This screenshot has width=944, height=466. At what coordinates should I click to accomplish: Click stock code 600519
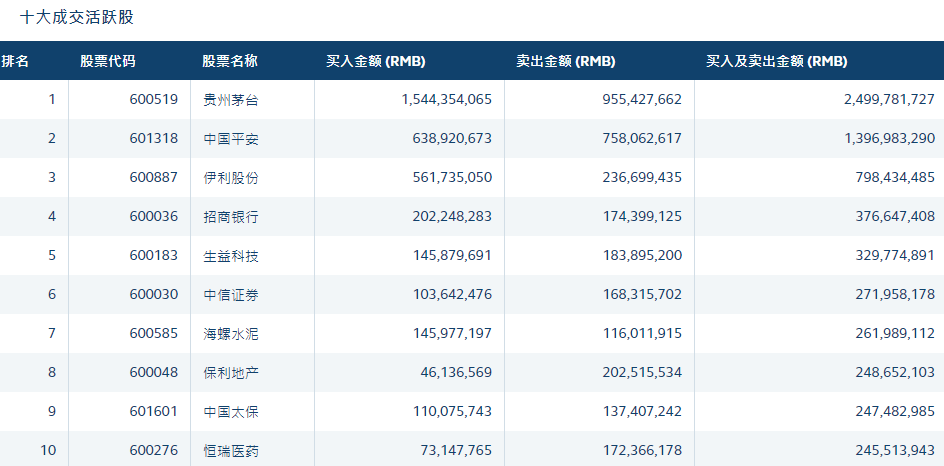click(x=153, y=99)
